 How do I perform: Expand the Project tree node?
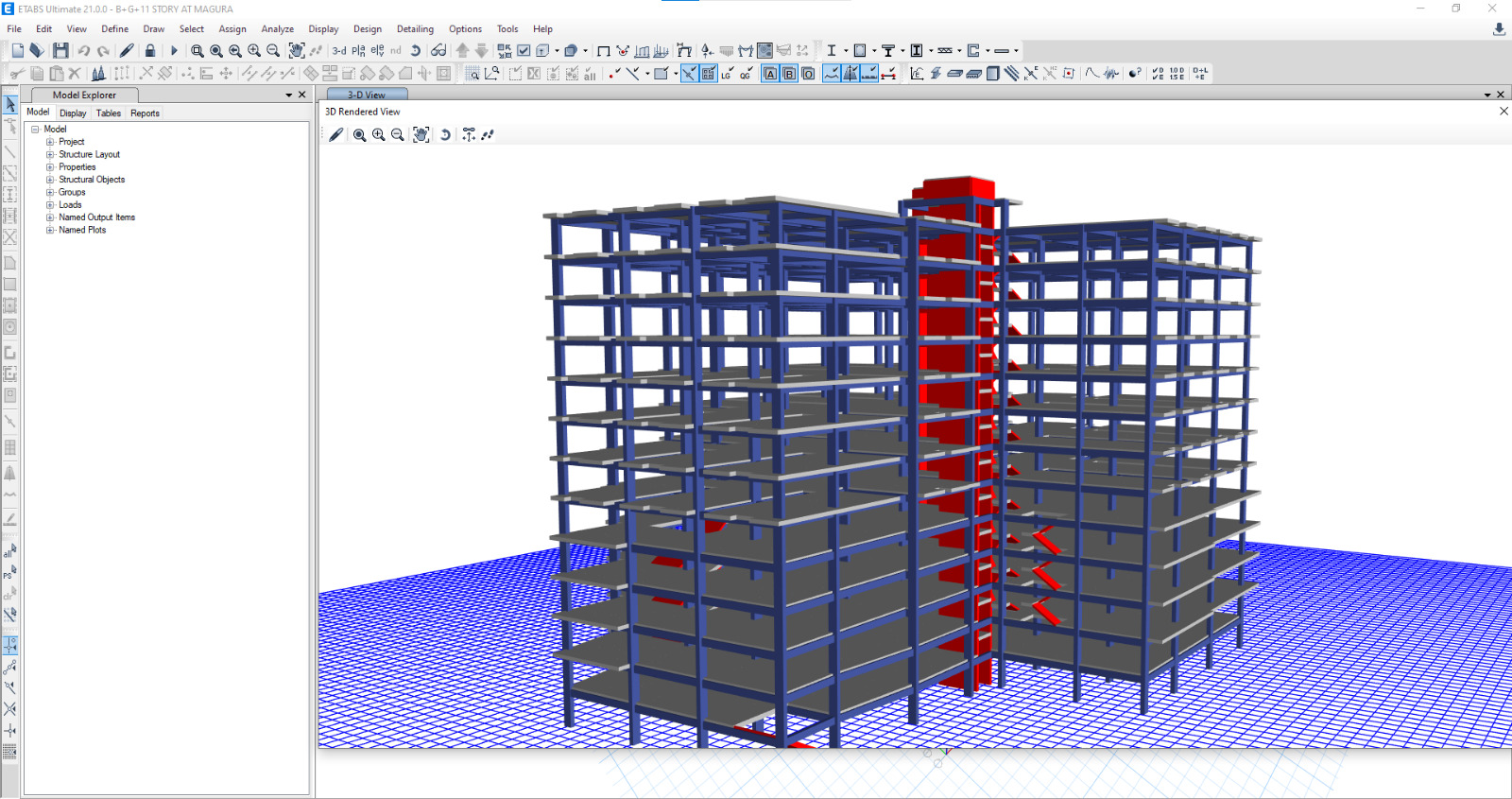tap(50, 142)
